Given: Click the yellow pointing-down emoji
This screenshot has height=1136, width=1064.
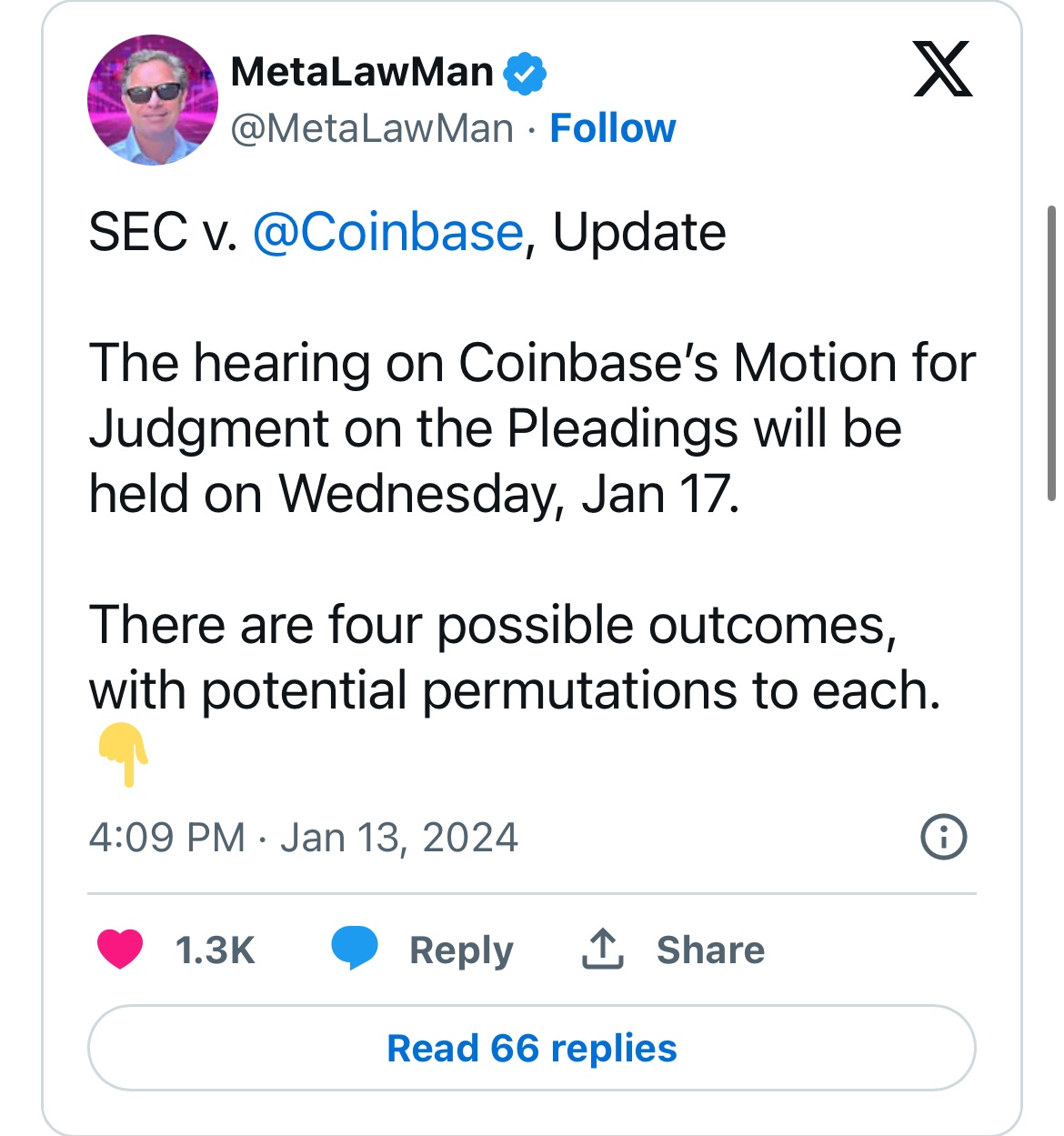Looking at the screenshot, I should (x=123, y=754).
